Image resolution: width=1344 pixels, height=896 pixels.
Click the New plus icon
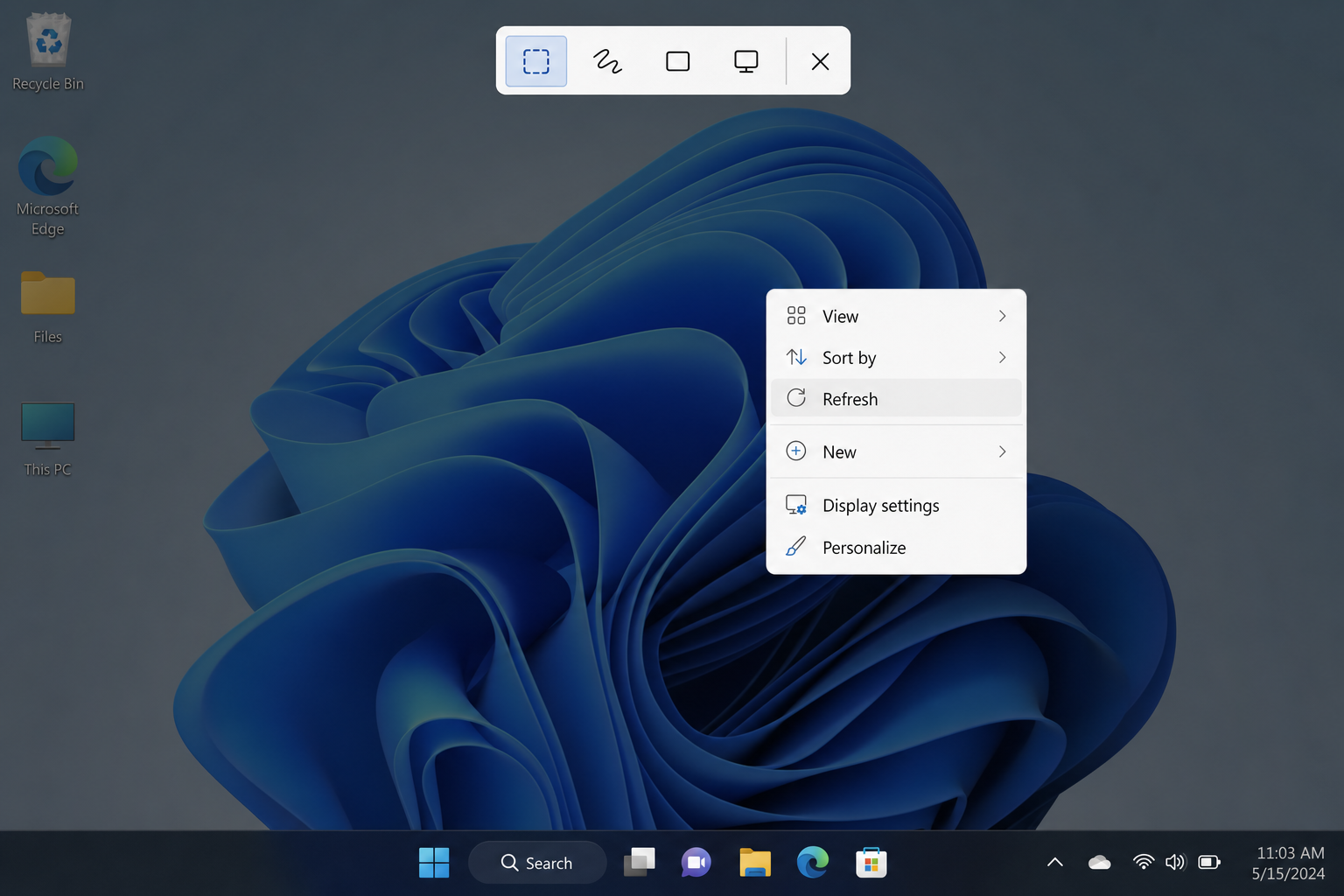tap(796, 451)
